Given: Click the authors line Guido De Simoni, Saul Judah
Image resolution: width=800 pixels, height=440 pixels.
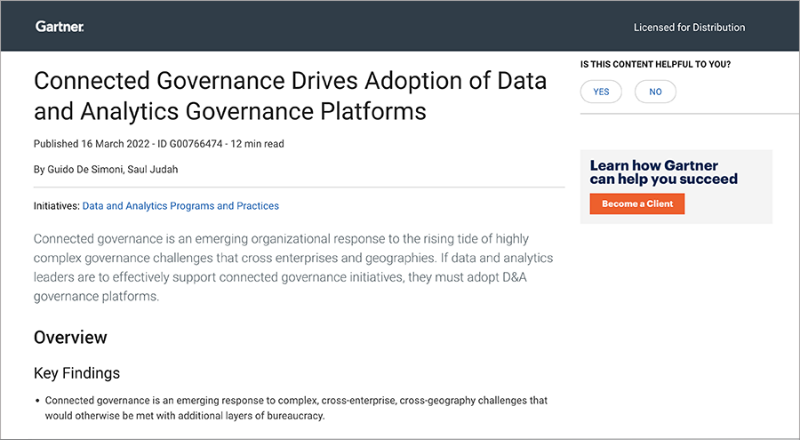Looking at the screenshot, I should [x=106, y=169].
